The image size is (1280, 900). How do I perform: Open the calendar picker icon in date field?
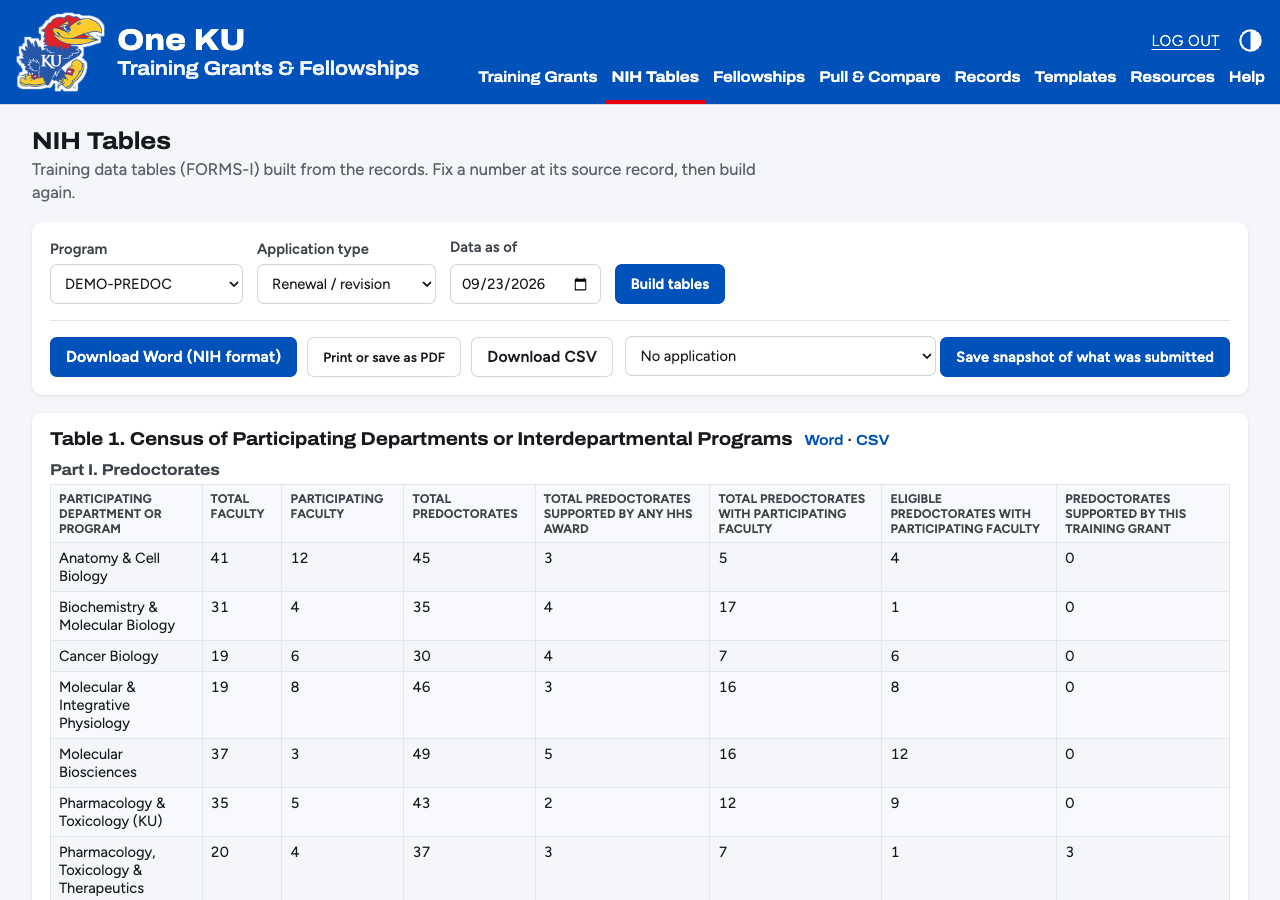(x=581, y=284)
